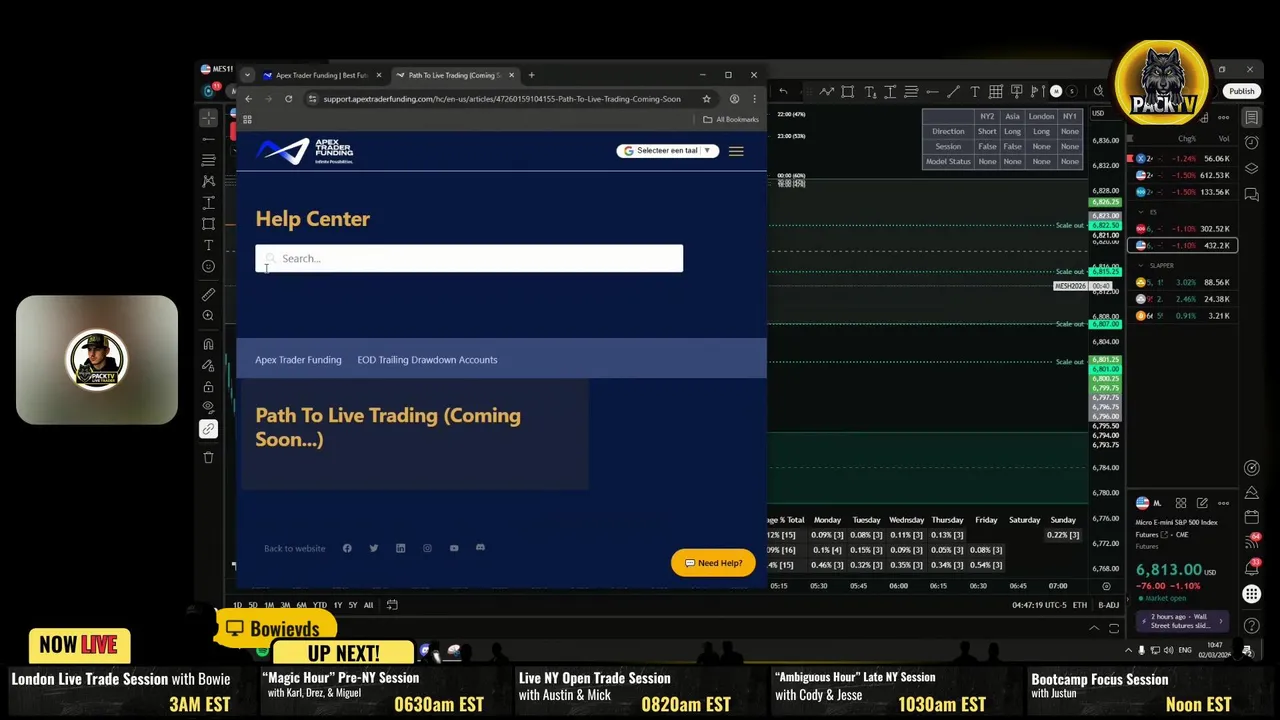
Task: Bookmark this page with the star icon
Action: tap(706, 99)
